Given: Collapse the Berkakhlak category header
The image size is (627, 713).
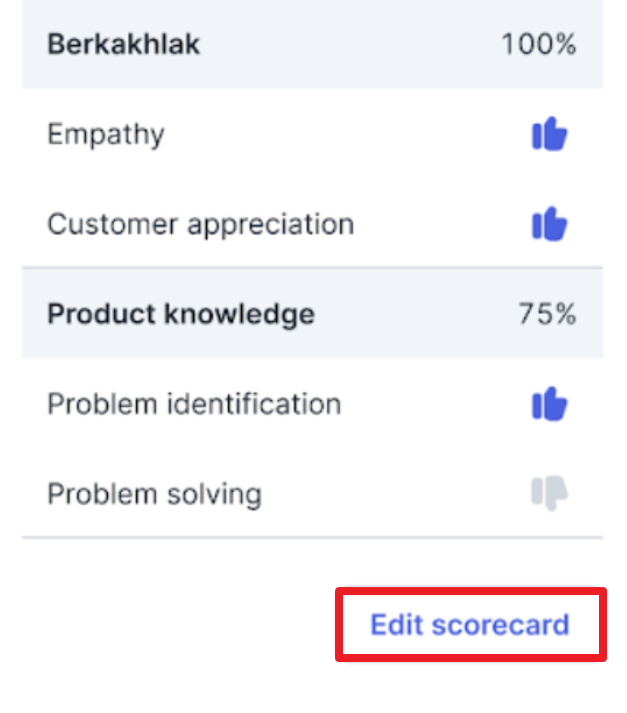Looking at the screenshot, I should tap(312, 44).
